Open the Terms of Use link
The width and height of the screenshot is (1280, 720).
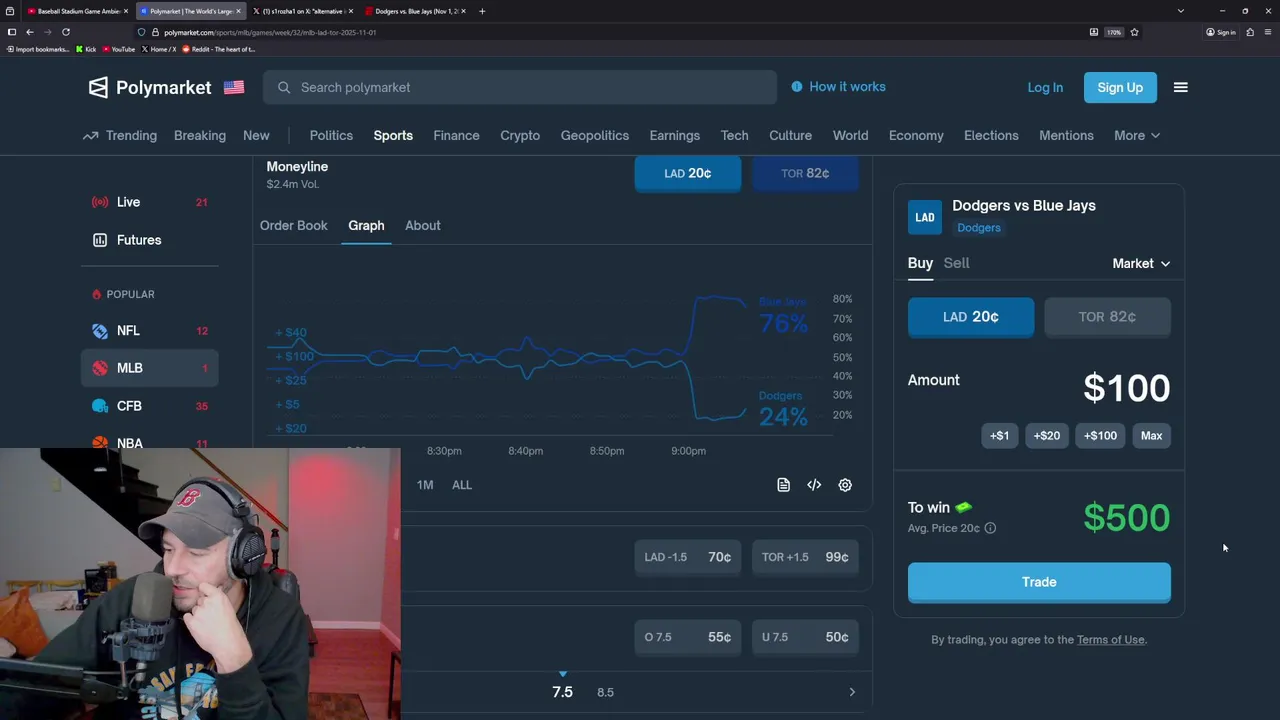coord(1110,640)
